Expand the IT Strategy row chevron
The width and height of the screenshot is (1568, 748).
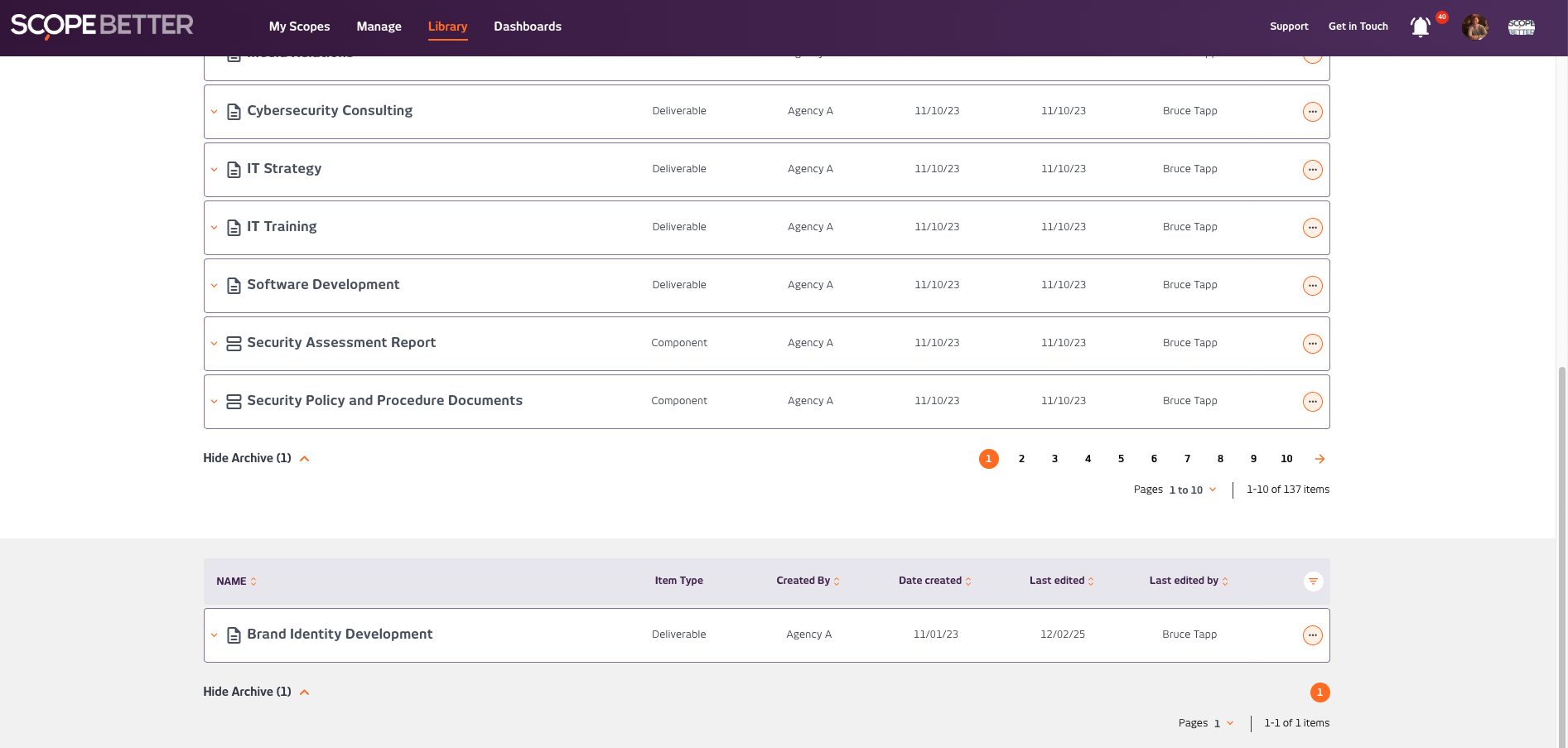(x=214, y=170)
